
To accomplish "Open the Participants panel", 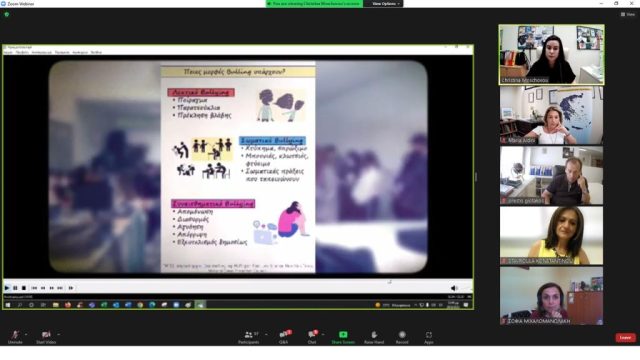I will pyautogui.click(x=249, y=337).
